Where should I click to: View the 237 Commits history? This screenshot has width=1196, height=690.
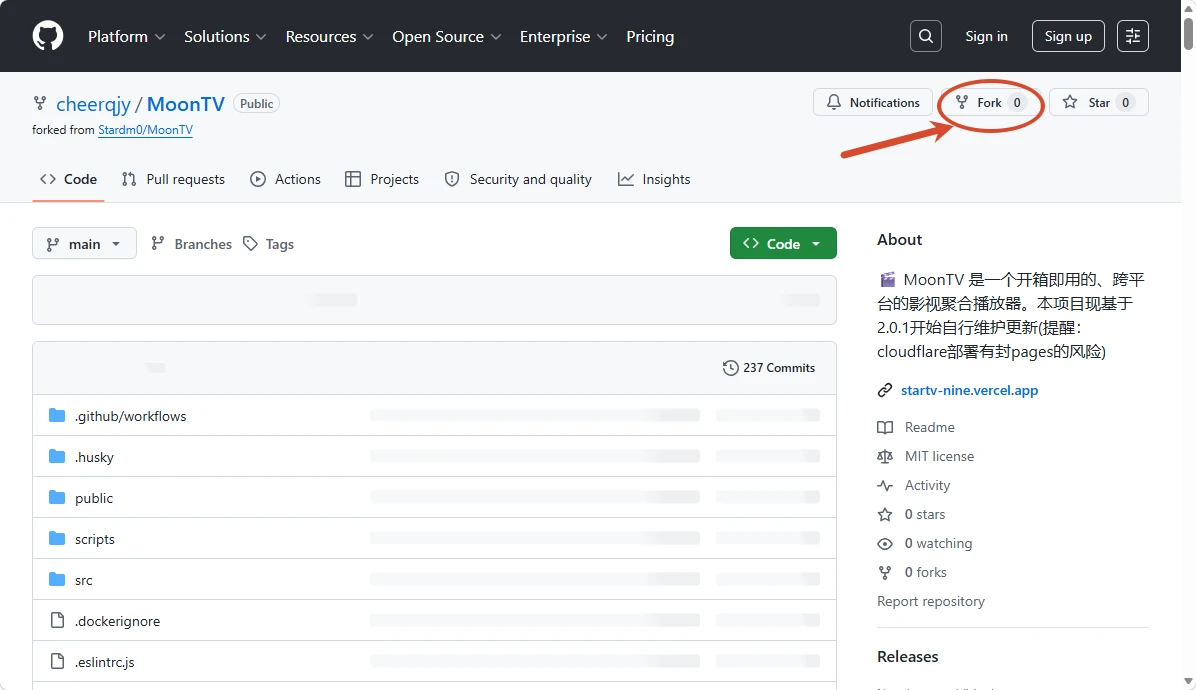point(769,367)
